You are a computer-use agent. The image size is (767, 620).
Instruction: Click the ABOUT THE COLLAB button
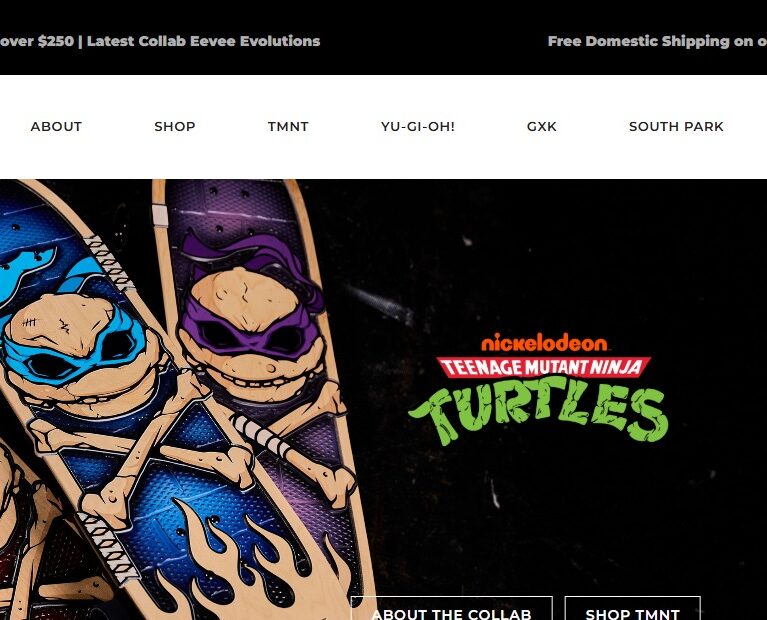click(451, 608)
